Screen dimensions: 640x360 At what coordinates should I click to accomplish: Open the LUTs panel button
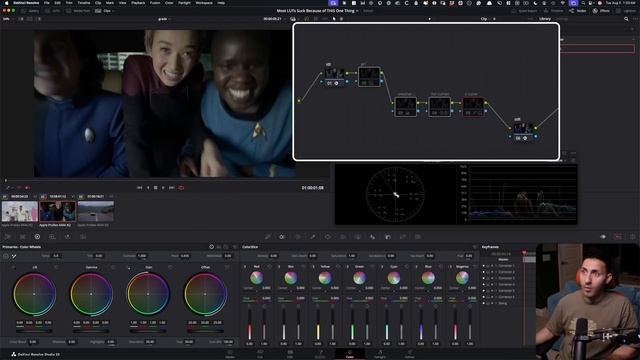pos(53,11)
